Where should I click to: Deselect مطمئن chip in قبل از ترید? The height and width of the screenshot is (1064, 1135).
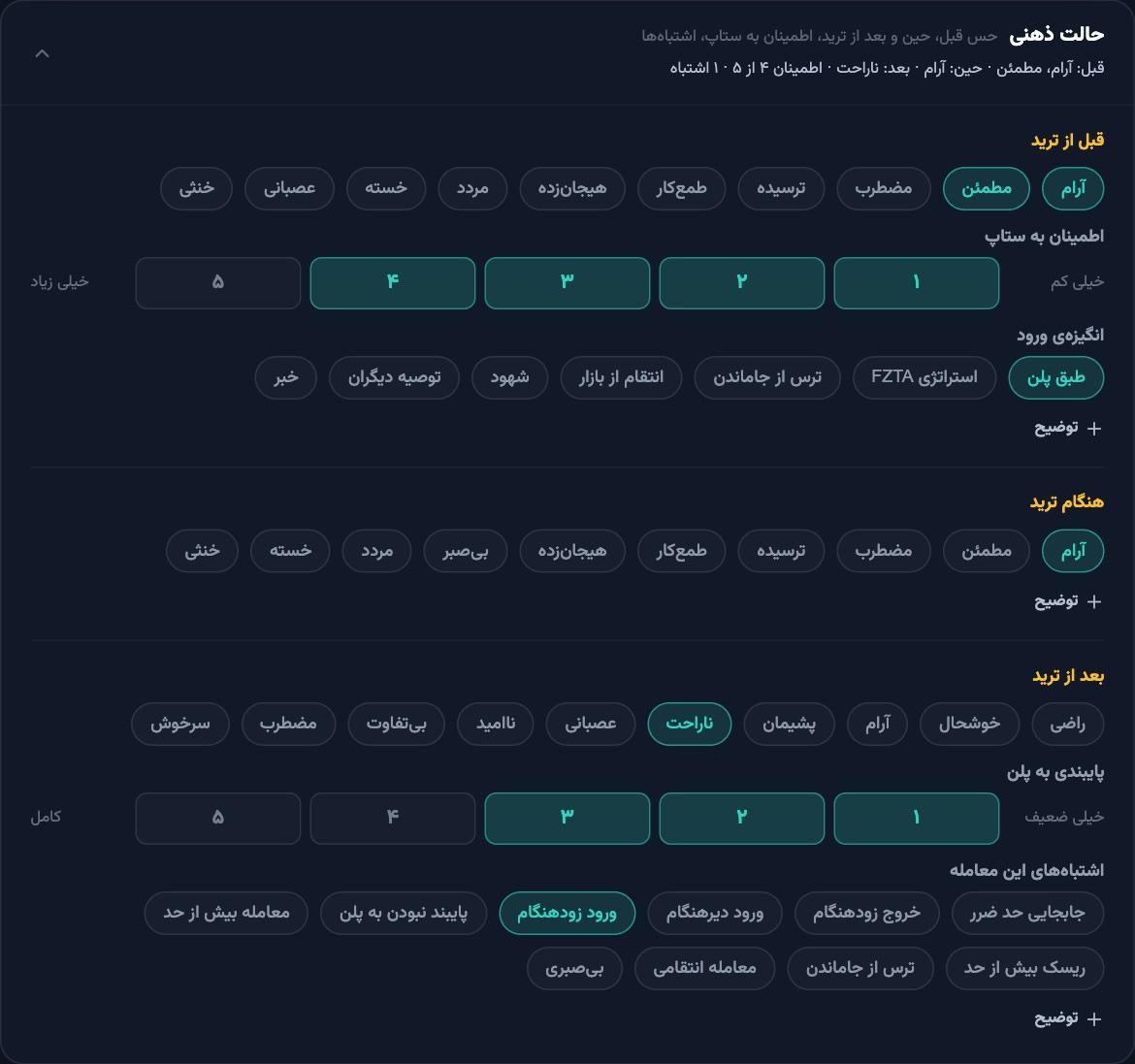pos(986,188)
